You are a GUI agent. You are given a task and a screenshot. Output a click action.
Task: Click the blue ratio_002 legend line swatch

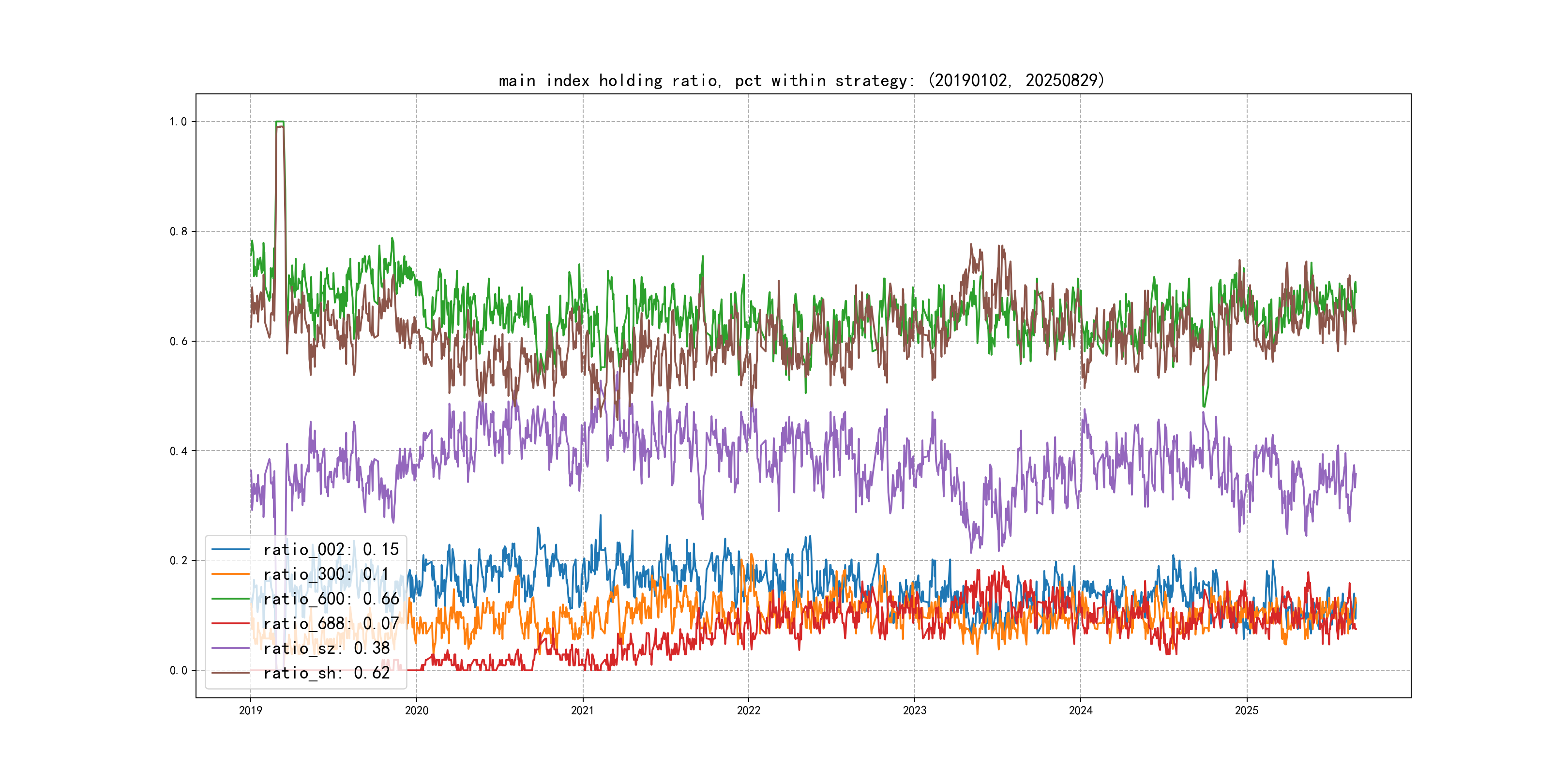[231, 550]
